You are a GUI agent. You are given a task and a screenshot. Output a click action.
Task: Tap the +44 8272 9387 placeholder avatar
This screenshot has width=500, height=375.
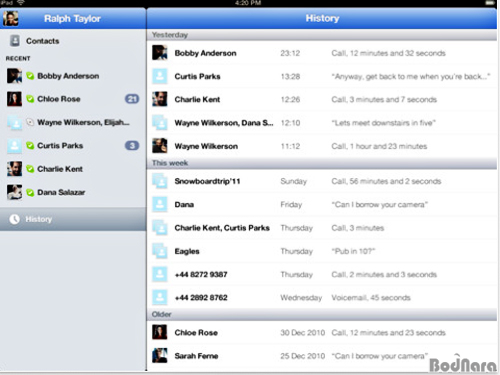tap(160, 274)
